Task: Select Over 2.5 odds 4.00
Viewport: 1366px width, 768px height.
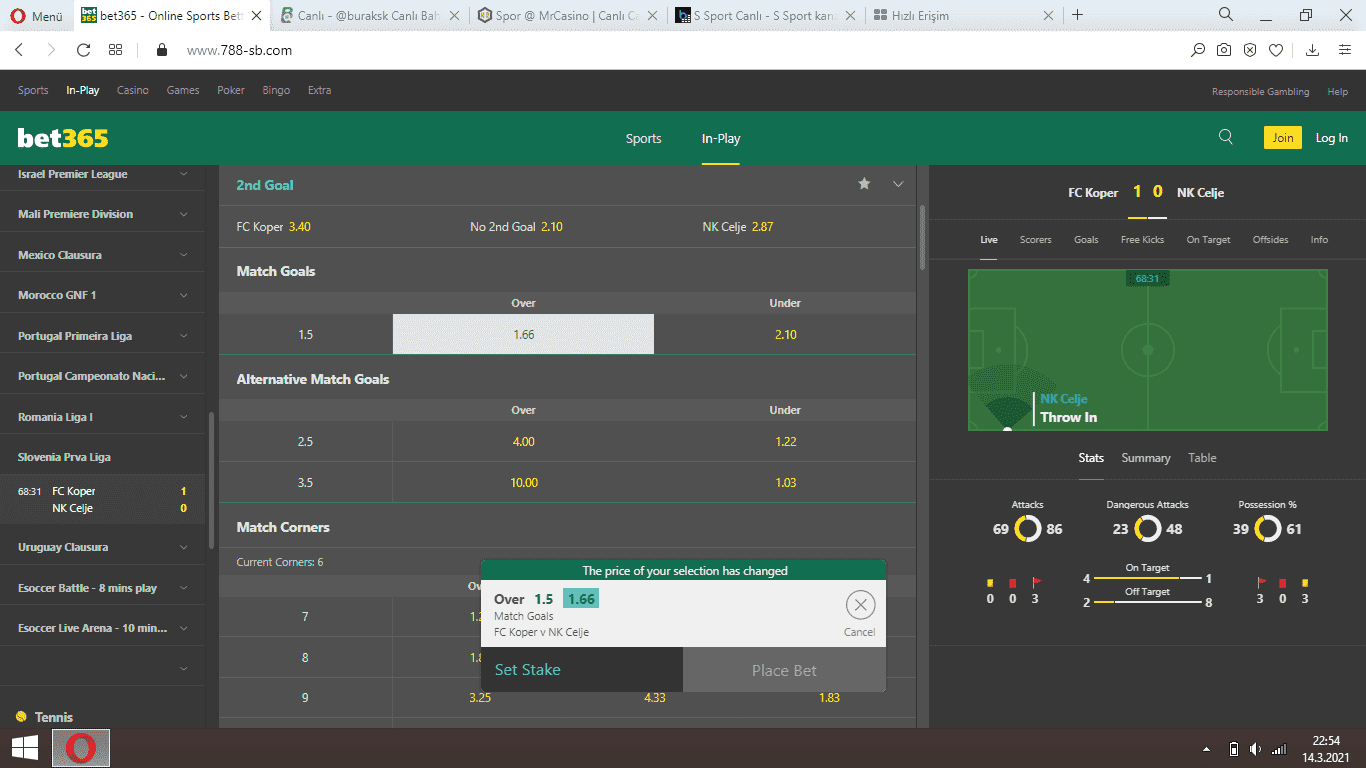Action: pyautogui.click(x=523, y=441)
